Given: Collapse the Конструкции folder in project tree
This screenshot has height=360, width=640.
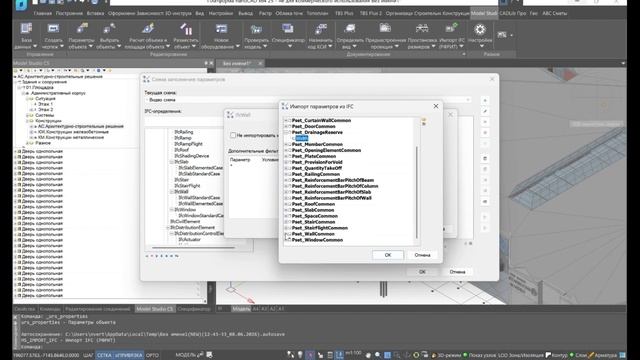Looking at the screenshot, I should 27,121.
